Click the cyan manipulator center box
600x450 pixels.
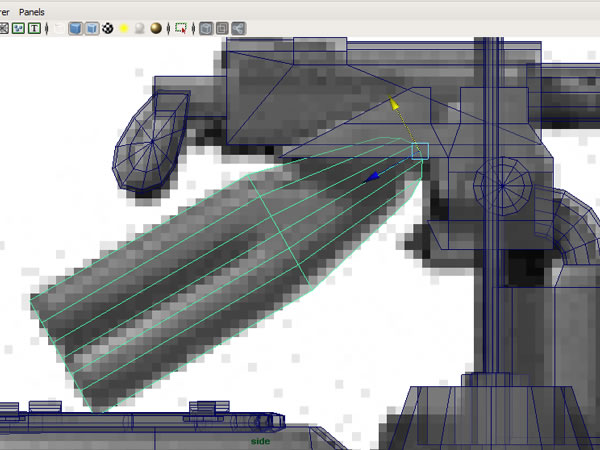[x=420, y=151]
